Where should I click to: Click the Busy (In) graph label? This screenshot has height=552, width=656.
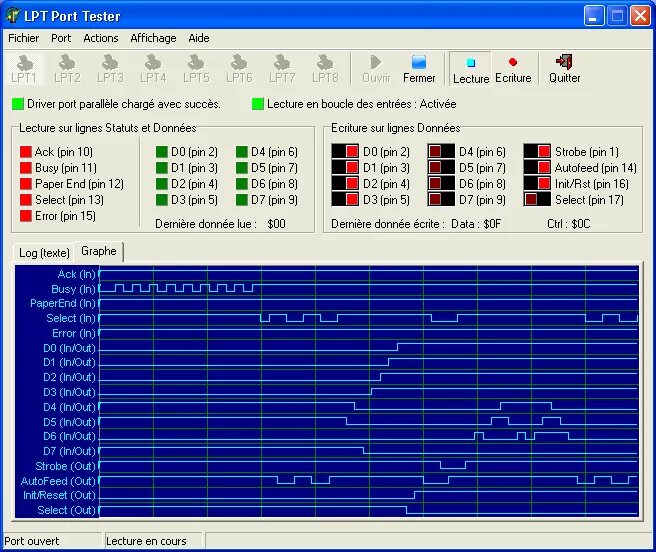(74, 289)
